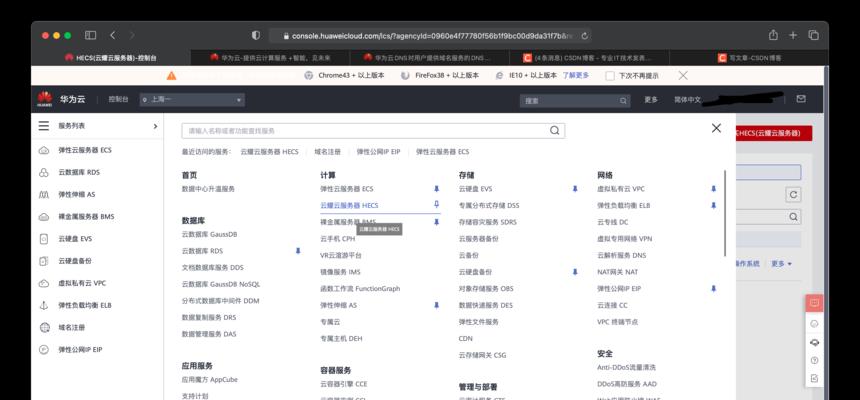
Task: Click the 云硬盘备份 sidebar icon
Action: click(x=44, y=261)
